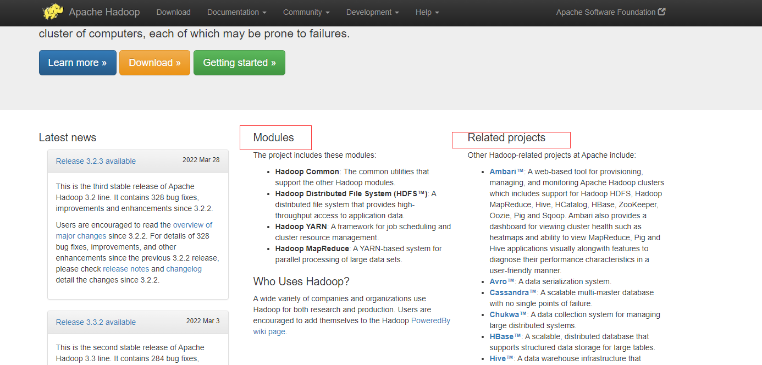Screen dimensions: 762x365
Task: Visit the PoweredBy wiki page link
Action: click(352, 326)
